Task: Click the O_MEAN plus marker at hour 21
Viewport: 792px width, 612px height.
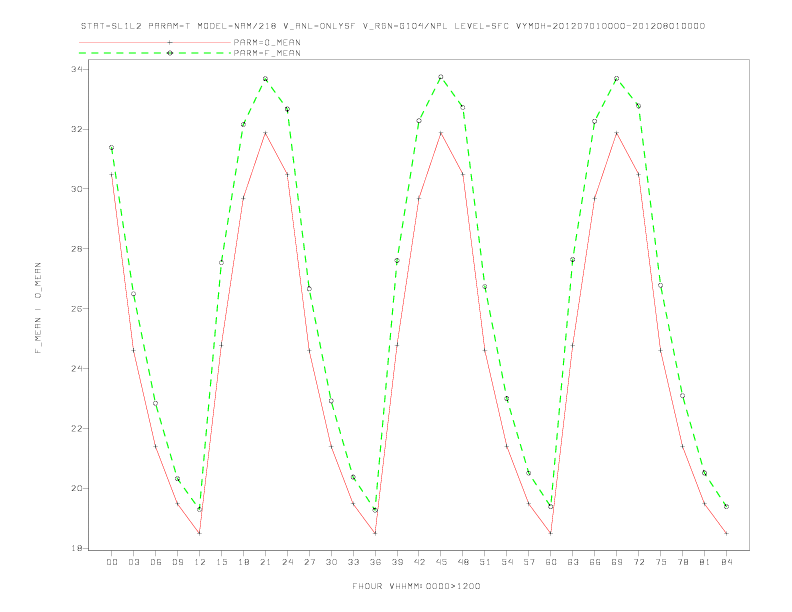Action: coord(265,133)
